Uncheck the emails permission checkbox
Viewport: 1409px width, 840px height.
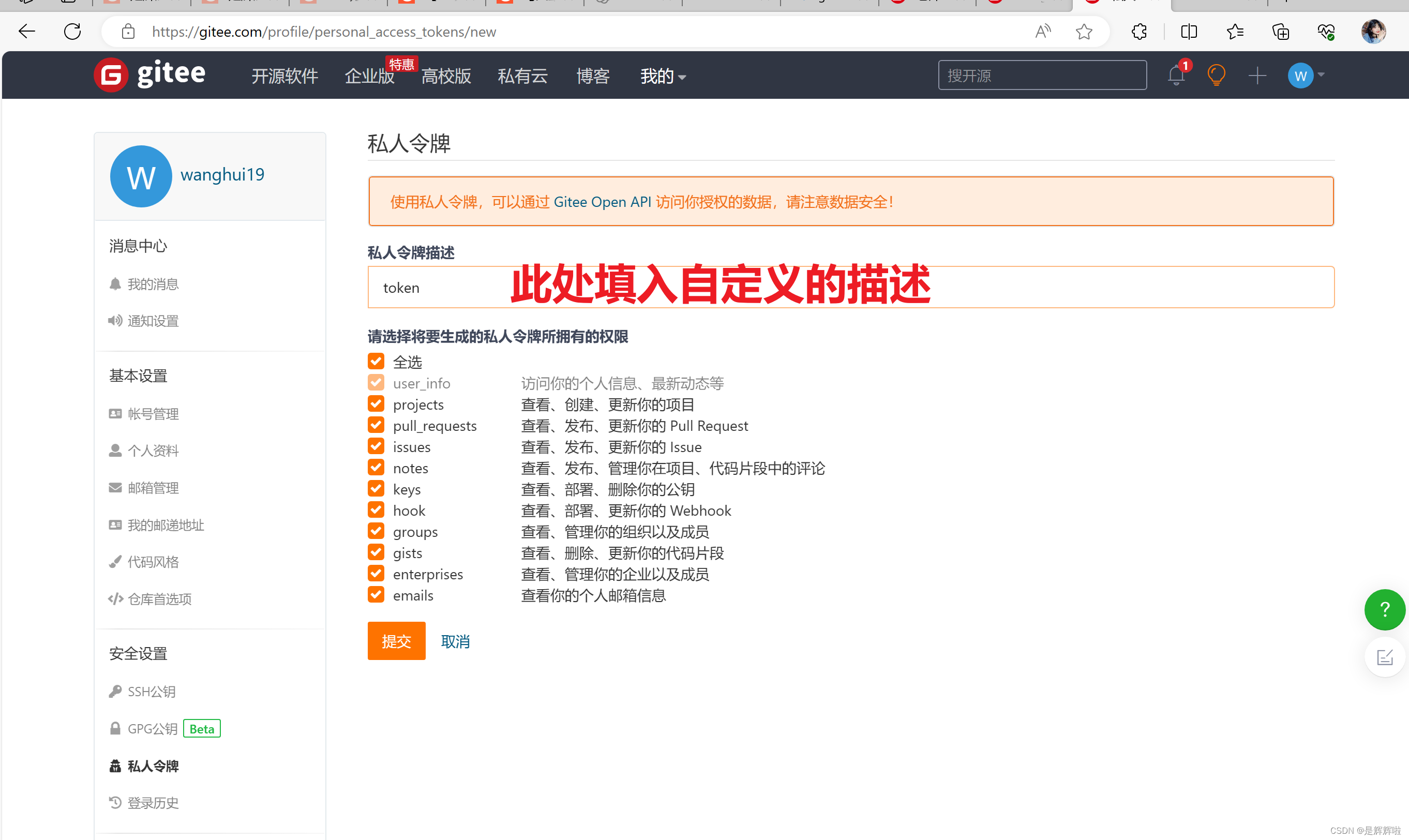point(376,595)
